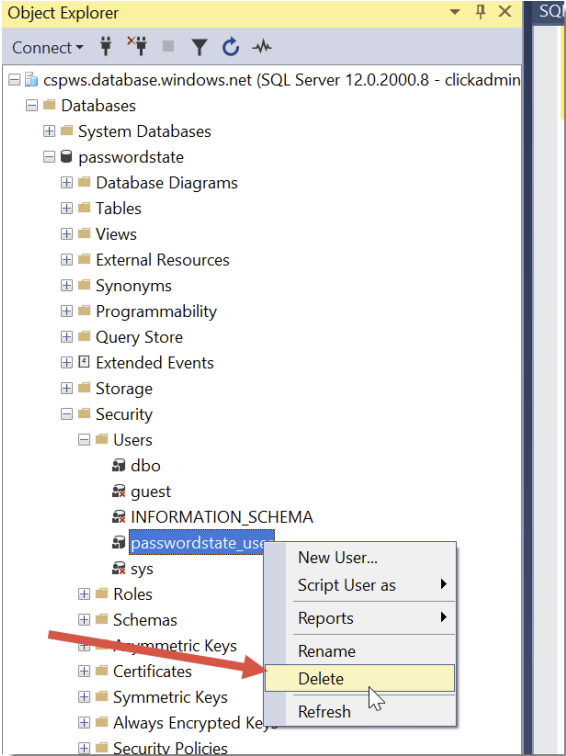Collapse the Security folder
Image resolution: width=566 pixels, height=756 pixels.
(x=67, y=414)
